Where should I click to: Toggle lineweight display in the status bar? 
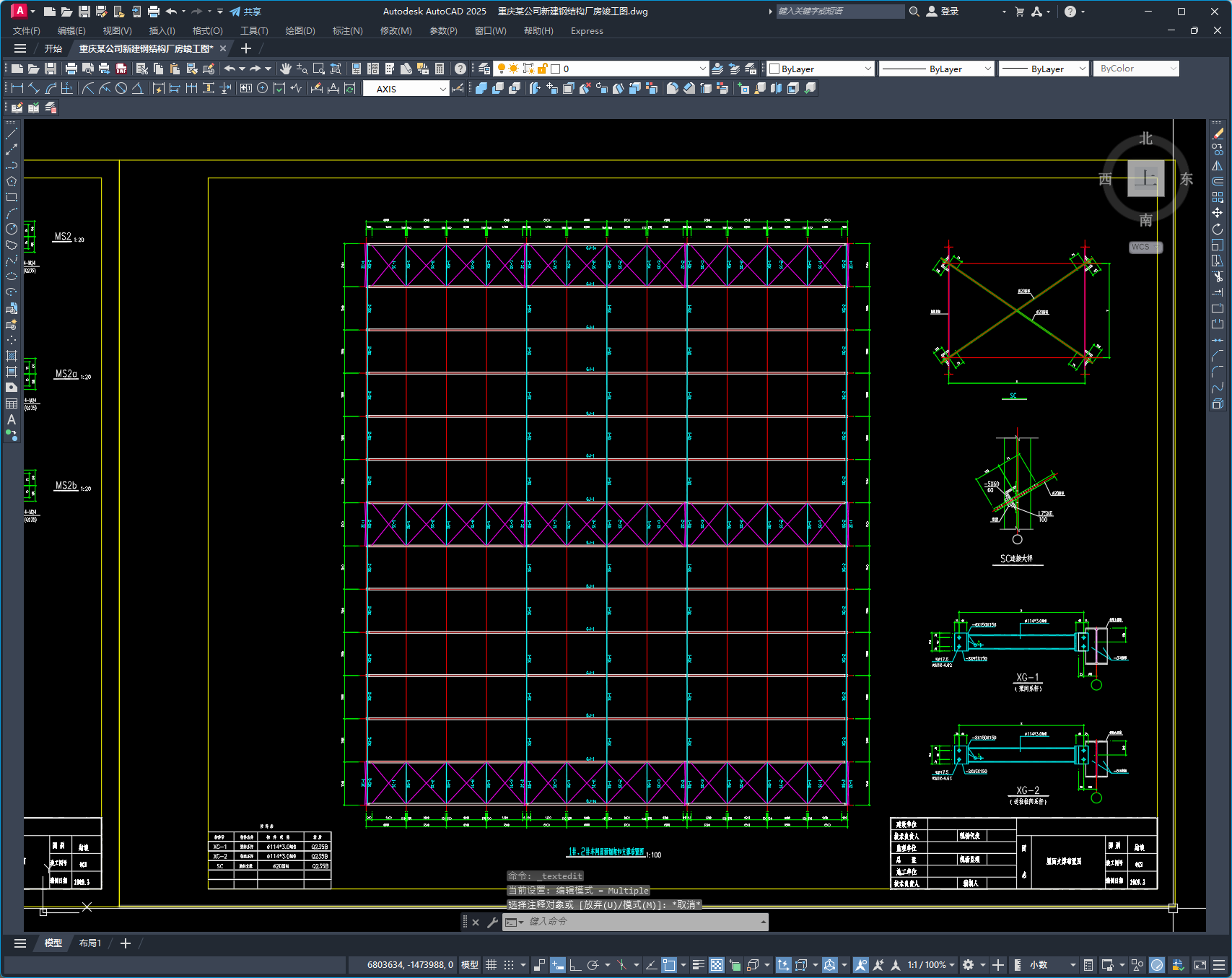pyautogui.click(x=698, y=965)
